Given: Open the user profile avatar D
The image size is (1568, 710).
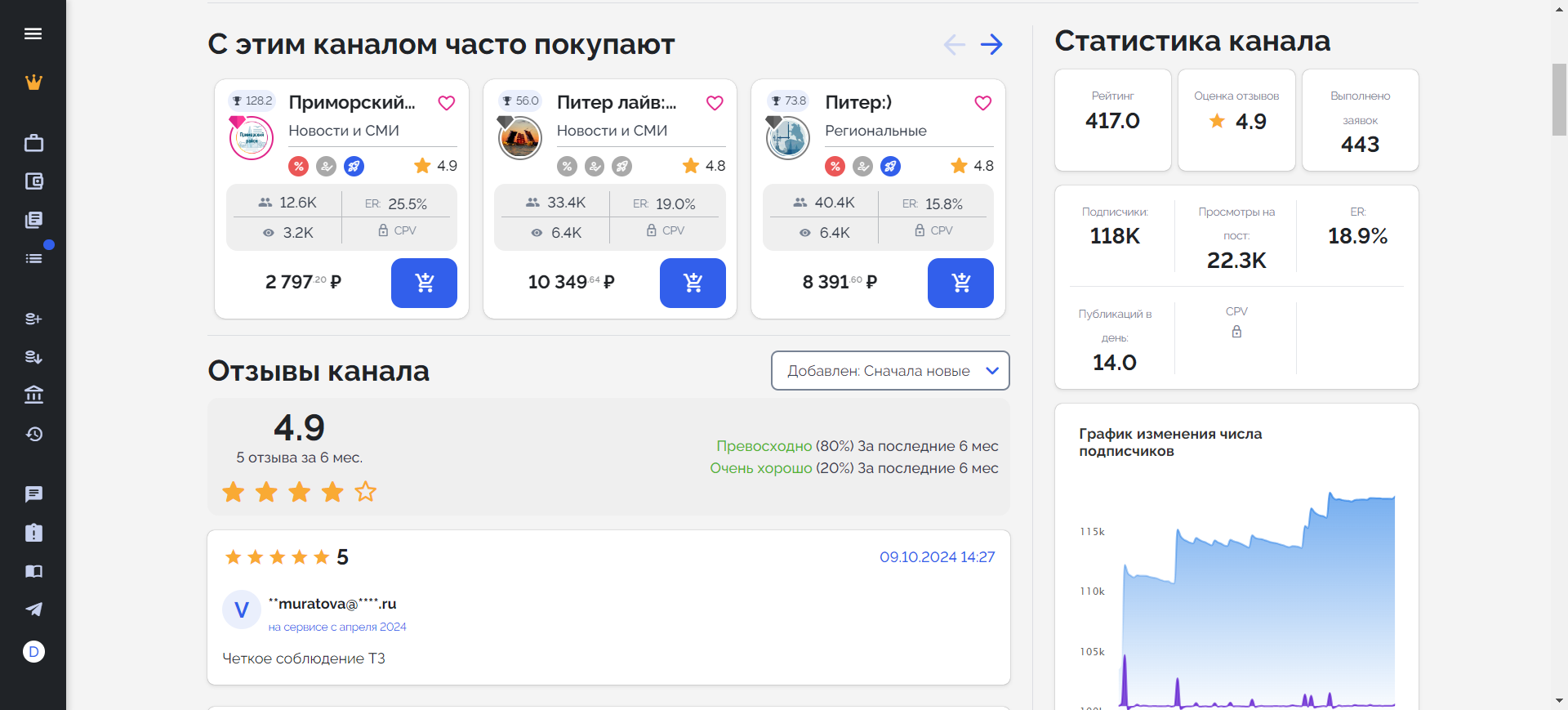Looking at the screenshot, I should click(x=33, y=651).
